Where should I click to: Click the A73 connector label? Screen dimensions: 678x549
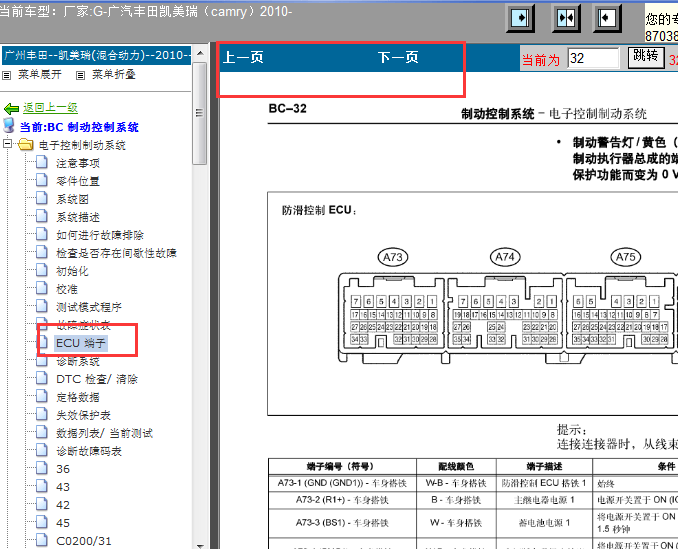pos(393,257)
